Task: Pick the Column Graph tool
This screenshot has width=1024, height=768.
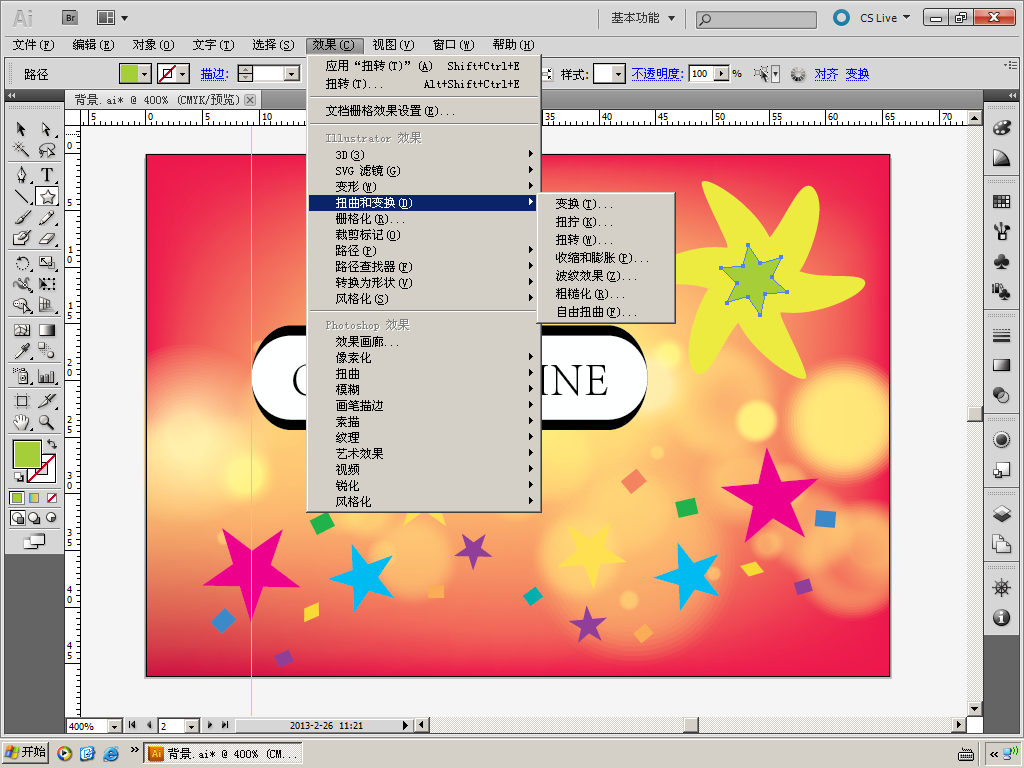Action: pos(46,376)
